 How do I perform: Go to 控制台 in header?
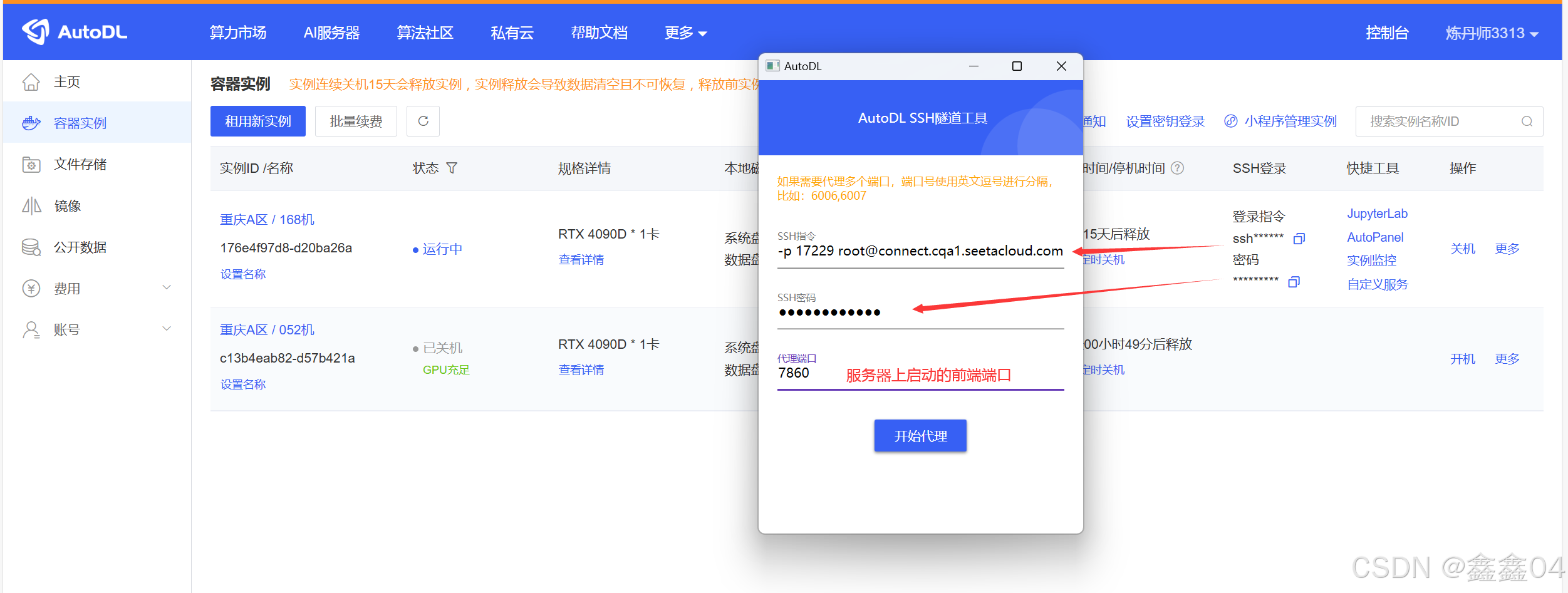(1388, 33)
